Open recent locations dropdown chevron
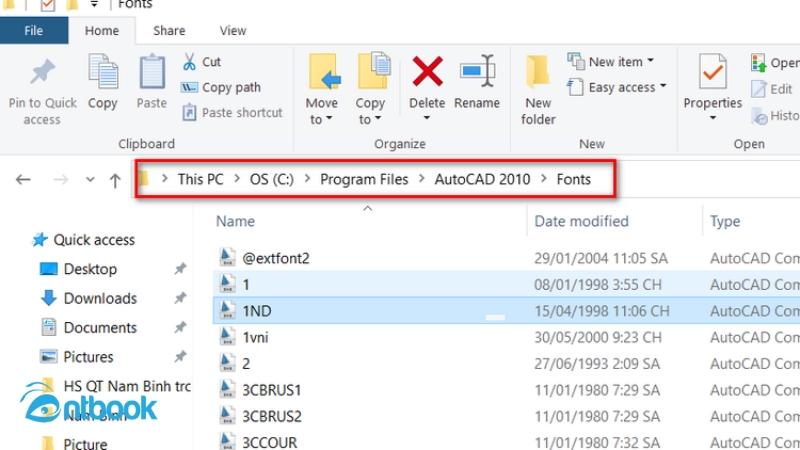This screenshot has height=450, width=800. click(90, 180)
